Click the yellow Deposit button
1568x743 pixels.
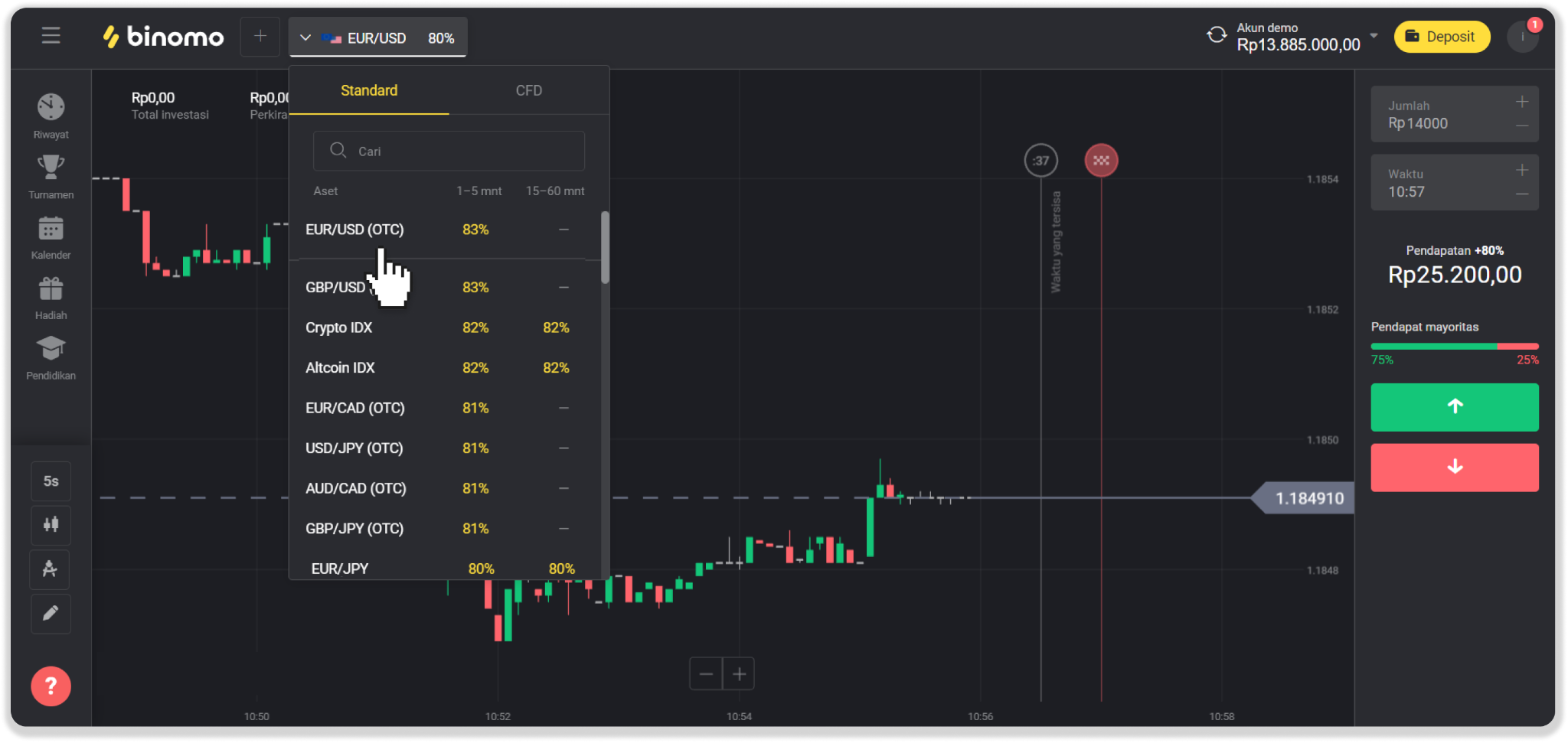click(1442, 37)
